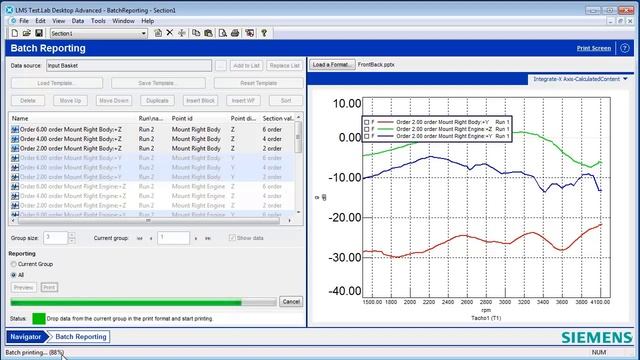Click the Printer toolbar icon
Viewport: 640px width, 360px height.
click(x=235, y=33)
